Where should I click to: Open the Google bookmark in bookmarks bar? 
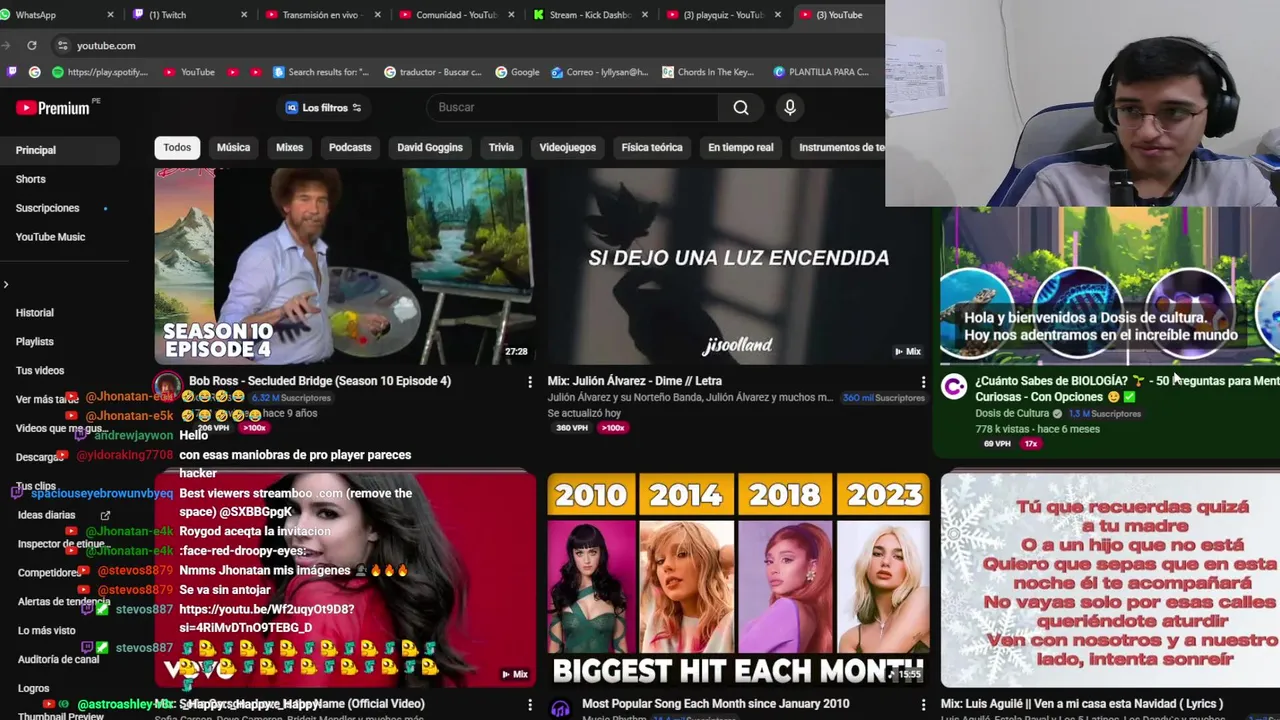point(517,72)
